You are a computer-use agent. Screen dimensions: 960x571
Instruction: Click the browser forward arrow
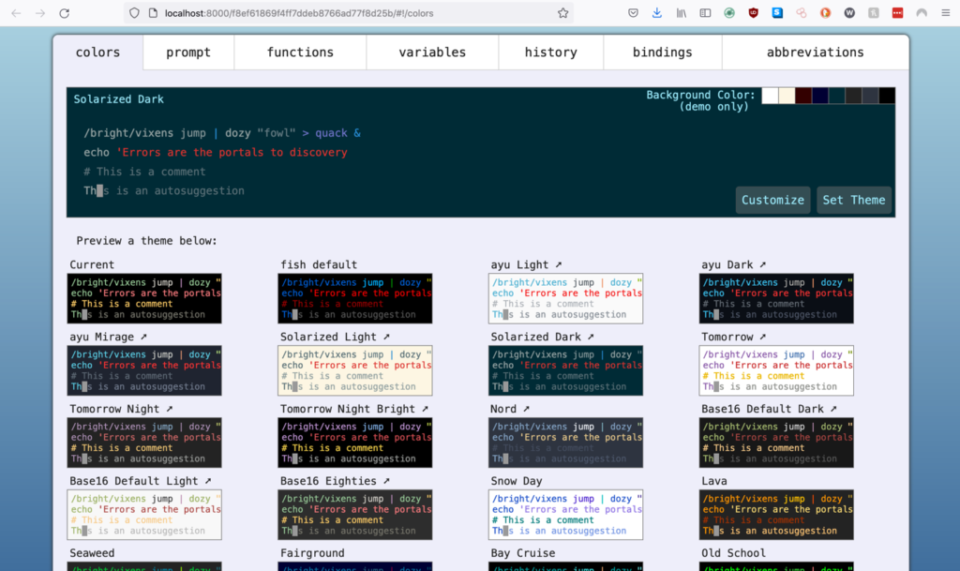tap(40, 13)
